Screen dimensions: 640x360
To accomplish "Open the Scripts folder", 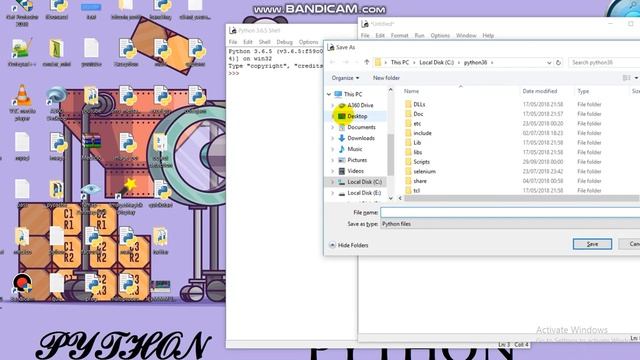I will click(x=422, y=162).
